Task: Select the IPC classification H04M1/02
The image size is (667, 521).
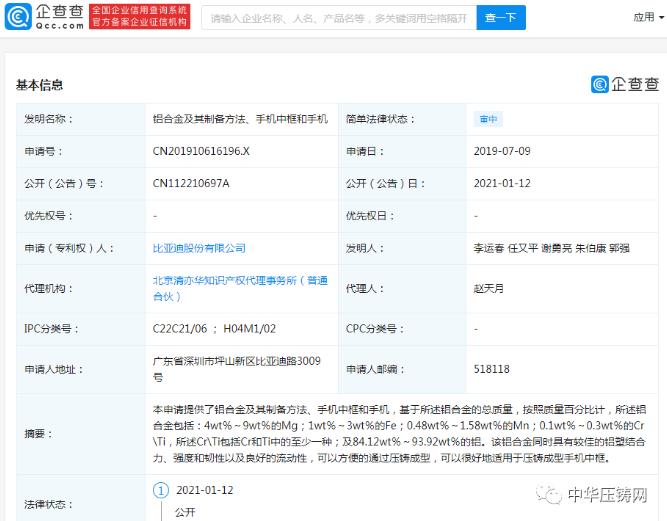Action: (249, 329)
